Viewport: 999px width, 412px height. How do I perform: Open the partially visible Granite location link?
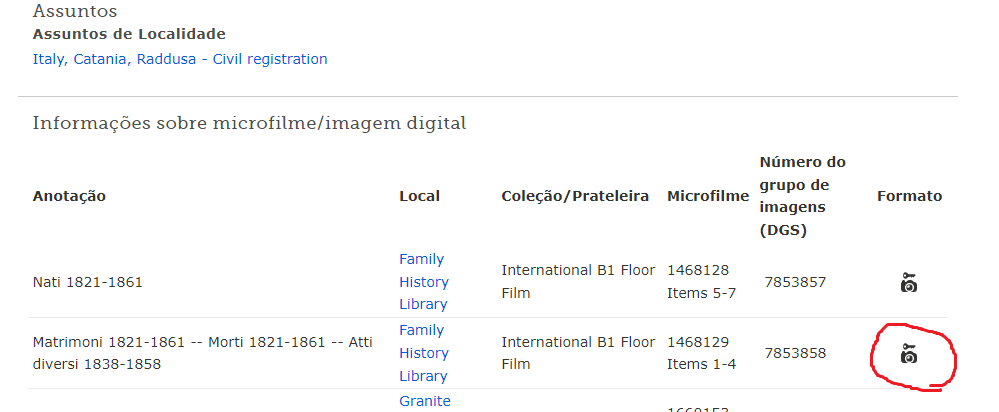(425, 401)
